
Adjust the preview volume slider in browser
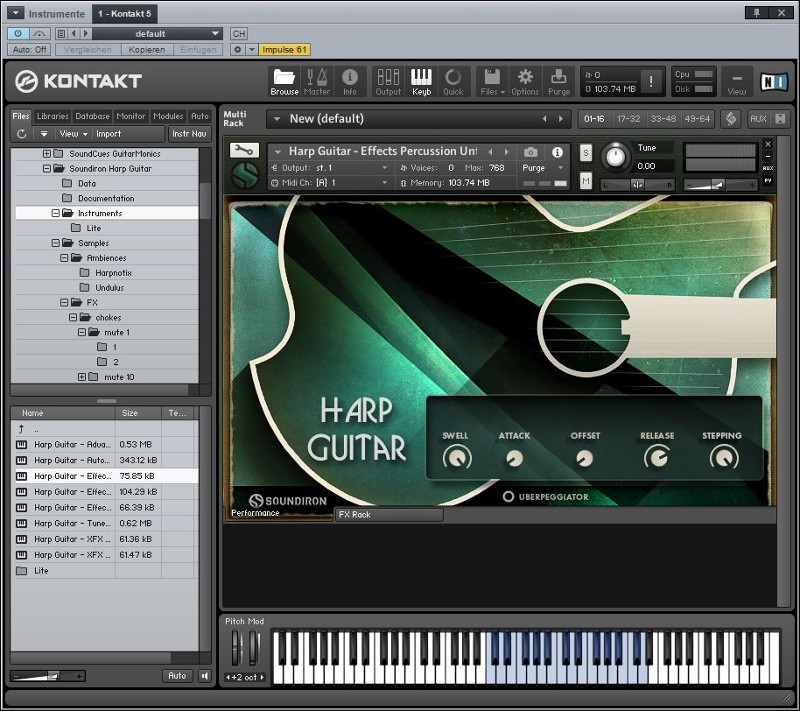48,676
